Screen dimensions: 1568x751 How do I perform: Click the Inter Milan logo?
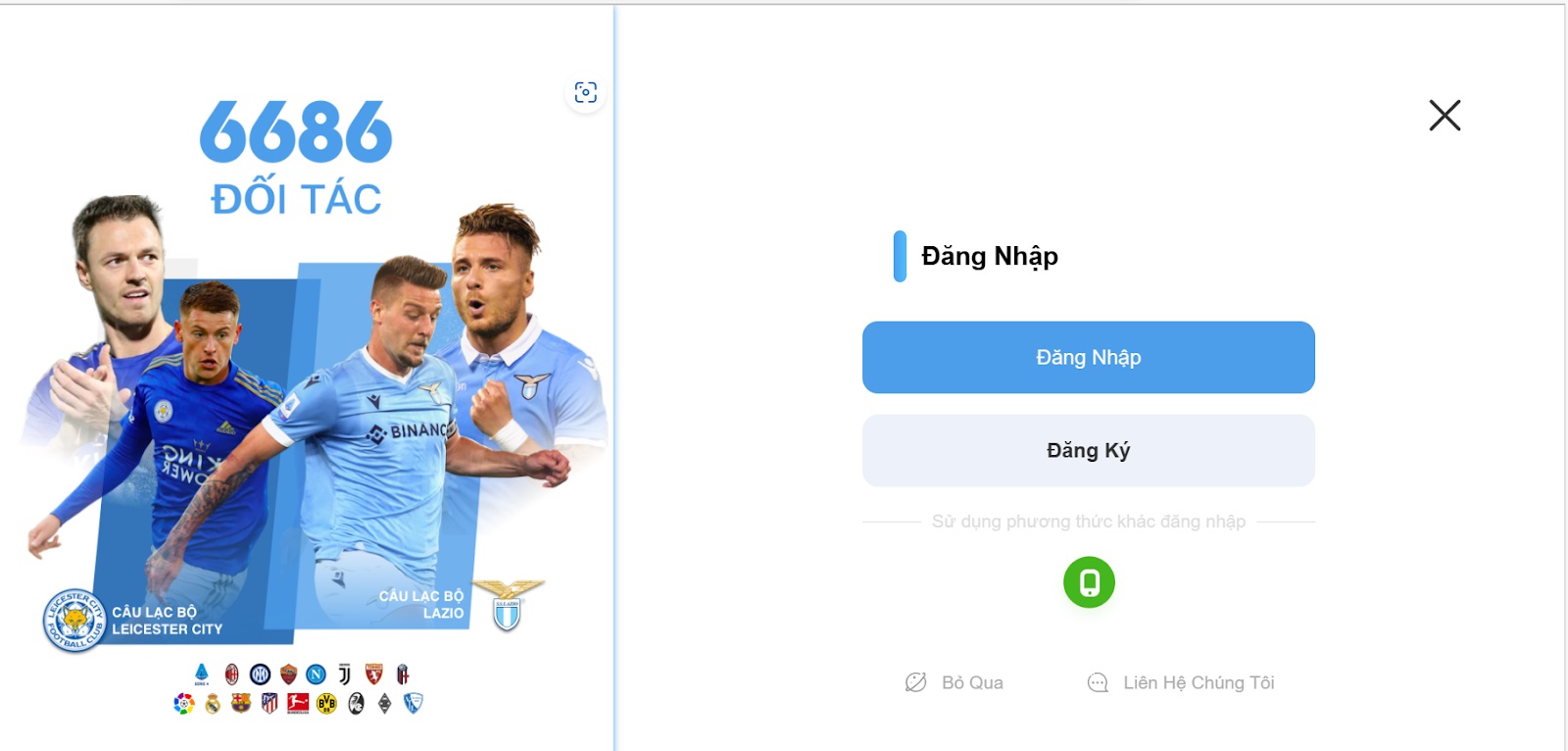click(x=260, y=675)
